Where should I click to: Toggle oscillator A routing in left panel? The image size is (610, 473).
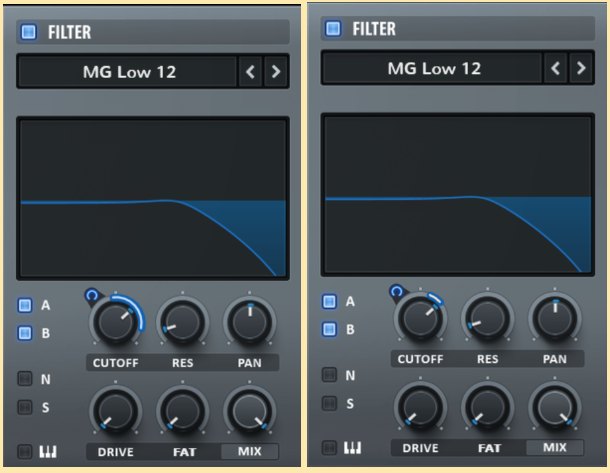[x=25, y=305]
